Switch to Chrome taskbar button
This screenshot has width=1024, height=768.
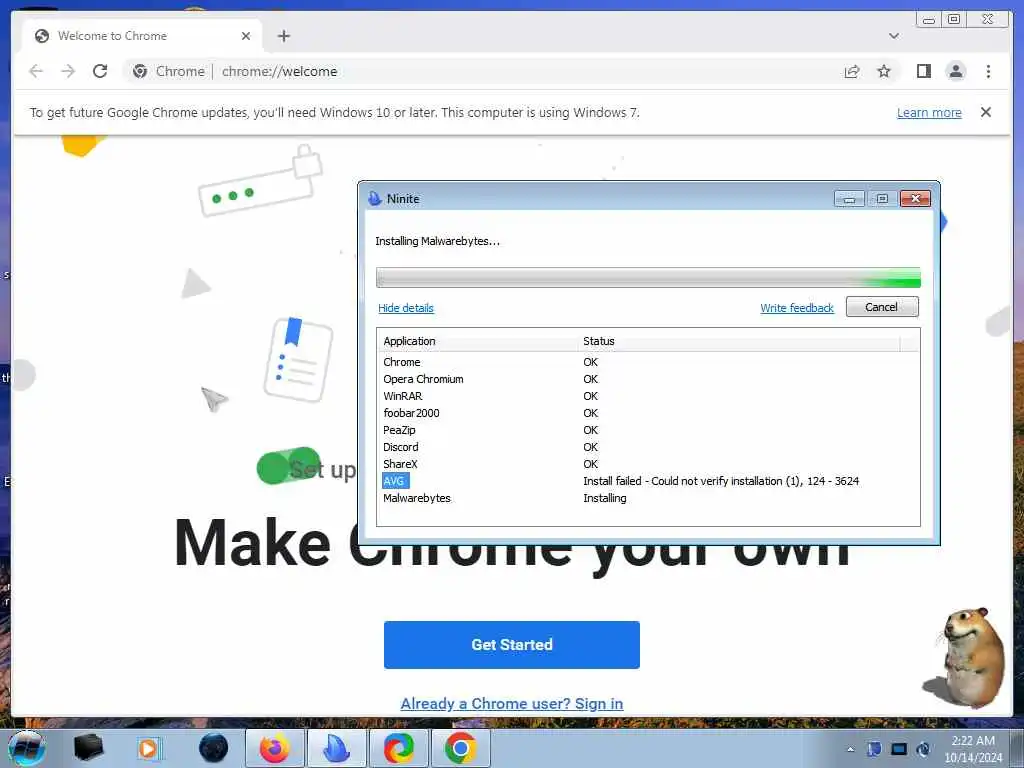click(x=460, y=748)
